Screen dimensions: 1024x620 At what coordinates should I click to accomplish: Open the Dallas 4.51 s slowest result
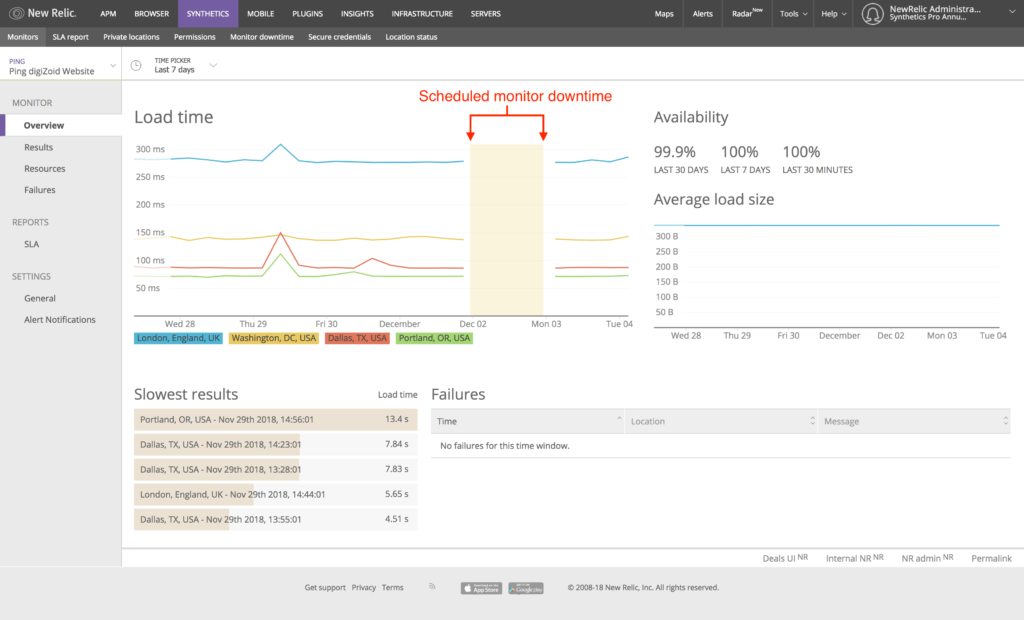(276, 519)
